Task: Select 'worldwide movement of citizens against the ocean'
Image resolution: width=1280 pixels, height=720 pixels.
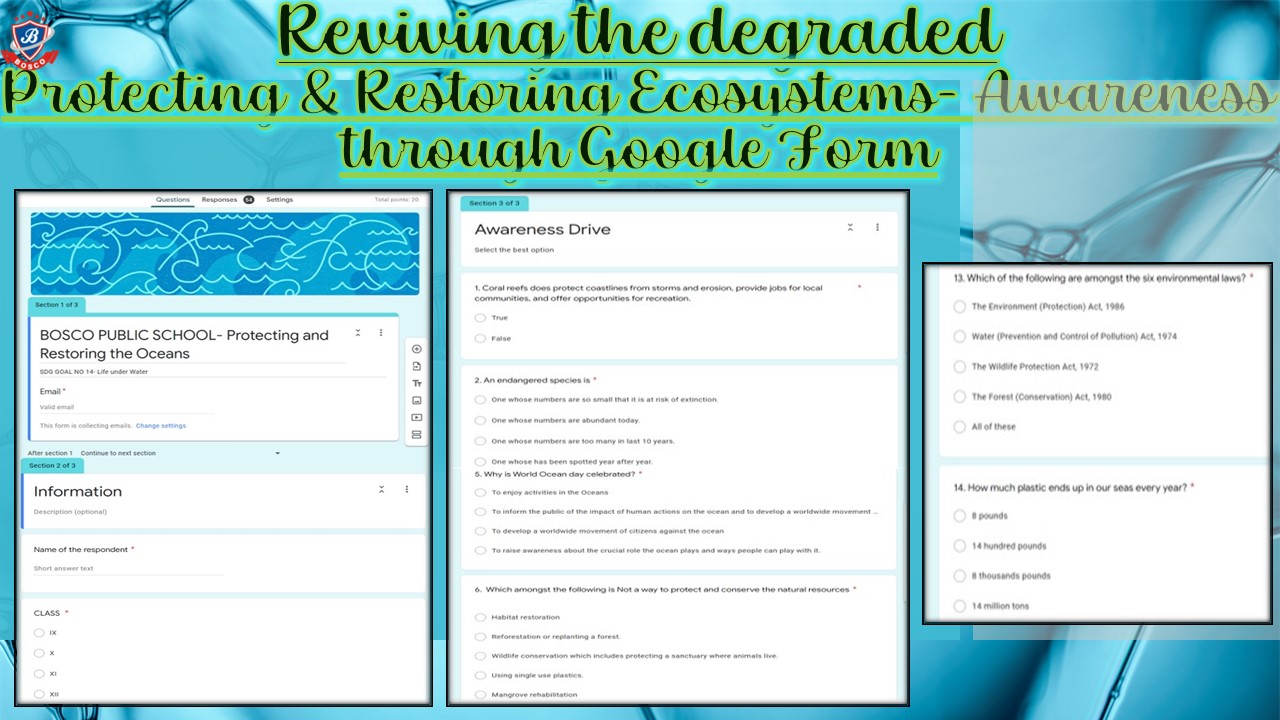Action: [480, 531]
